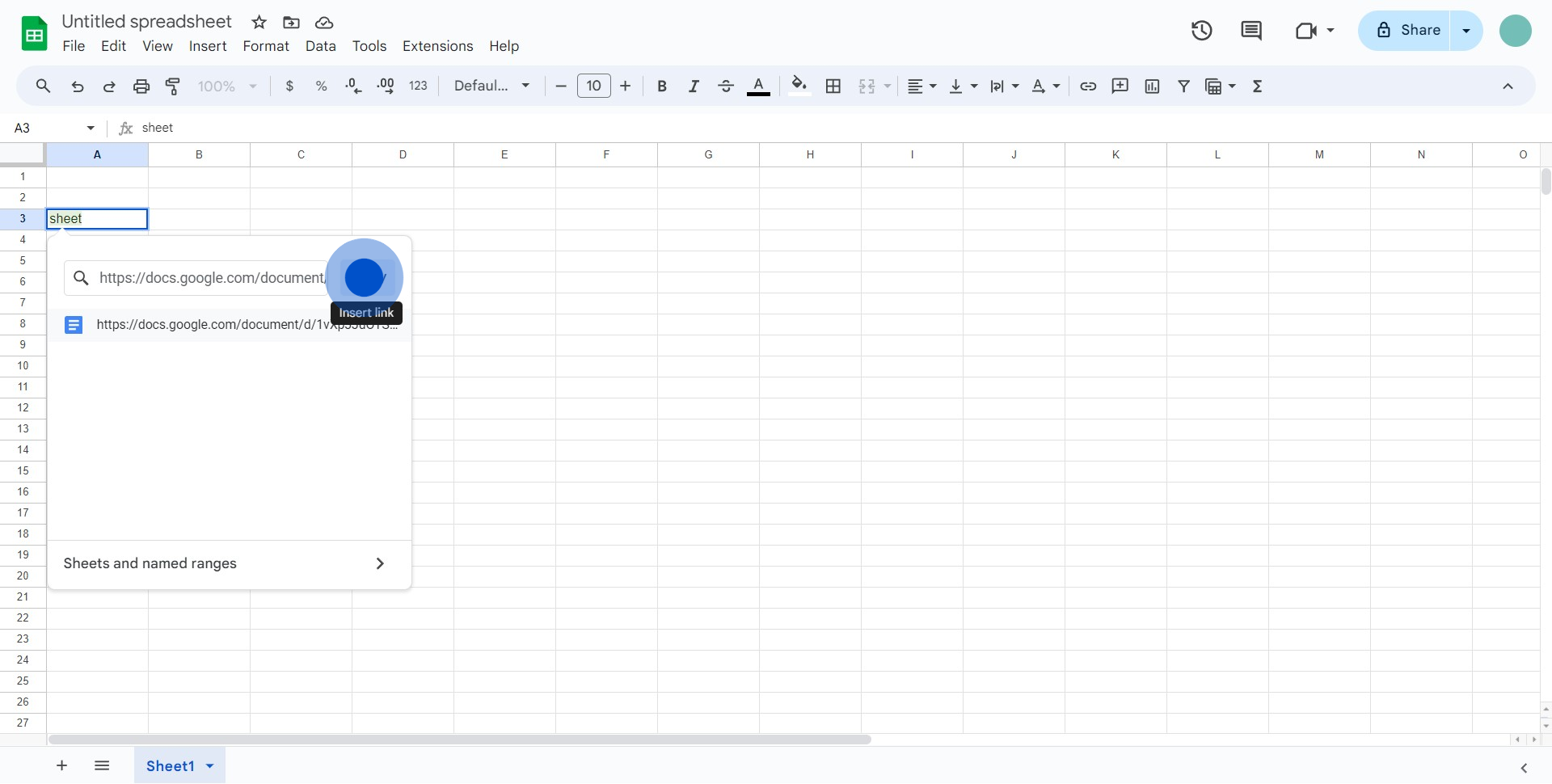
Task: Open the Extensions menu
Action: click(x=437, y=46)
